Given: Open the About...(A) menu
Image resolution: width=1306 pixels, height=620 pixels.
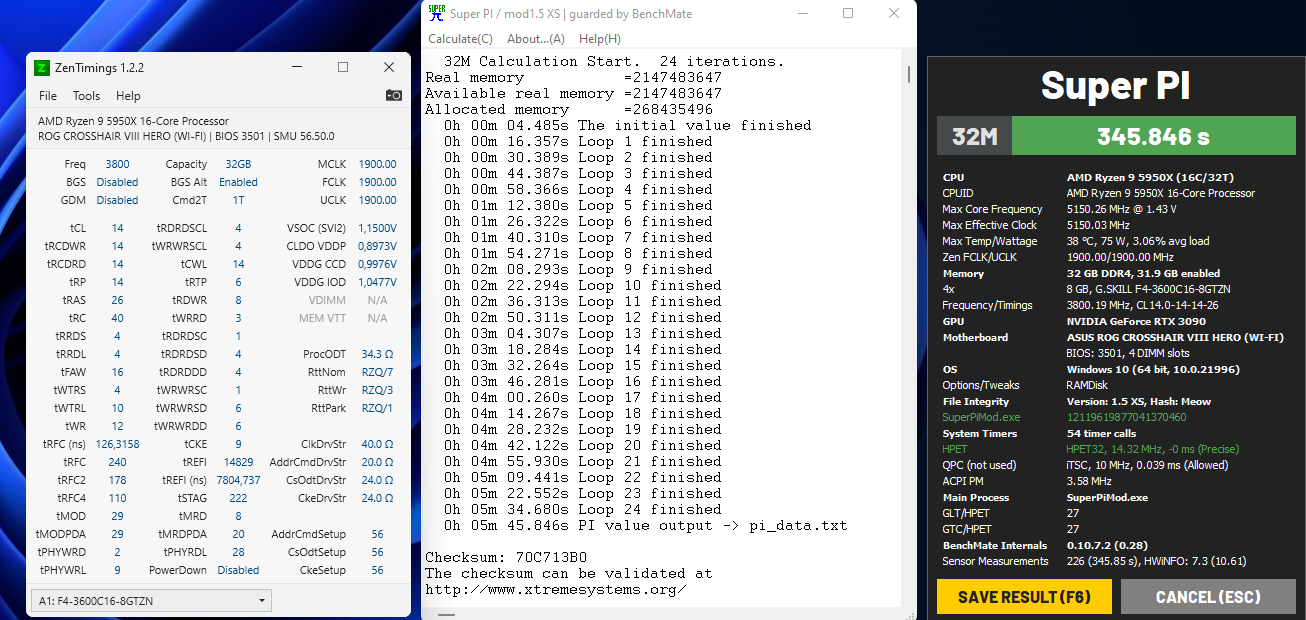Looking at the screenshot, I should pos(536,39).
